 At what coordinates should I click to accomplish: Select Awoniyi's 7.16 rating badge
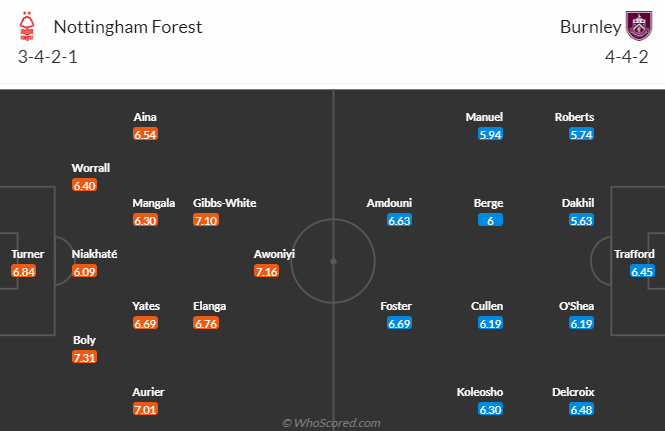267,271
